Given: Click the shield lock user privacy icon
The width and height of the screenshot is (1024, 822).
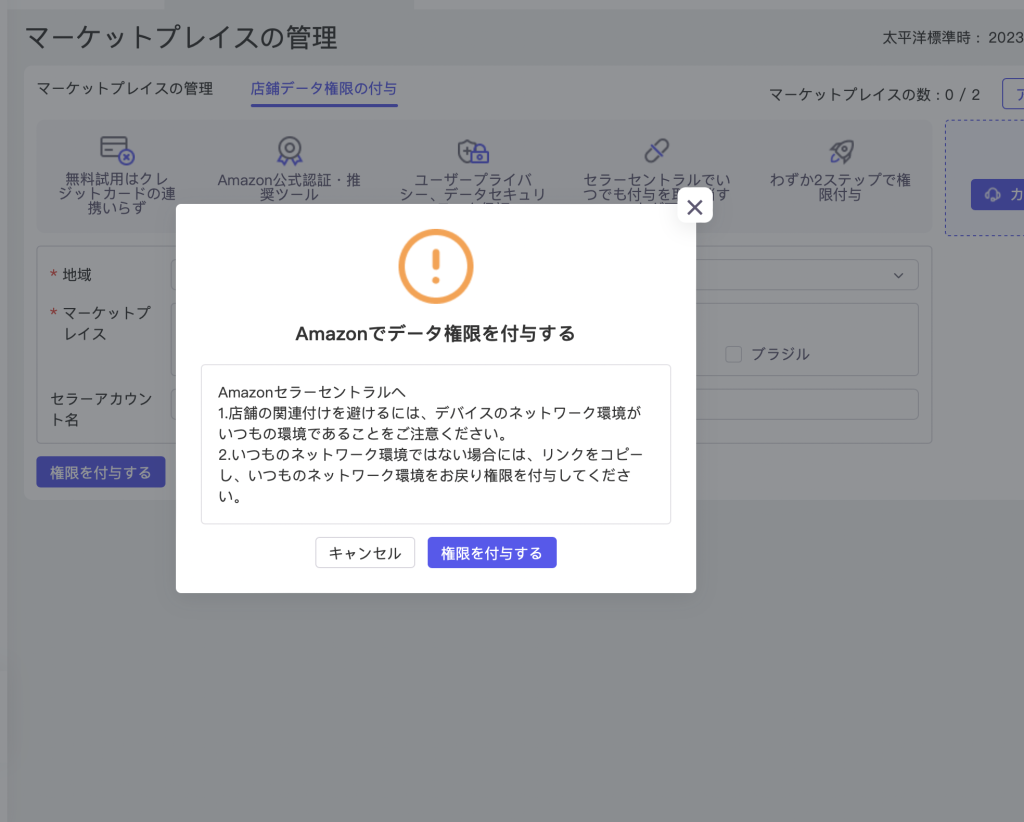Looking at the screenshot, I should pyautogui.click(x=472, y=151).
